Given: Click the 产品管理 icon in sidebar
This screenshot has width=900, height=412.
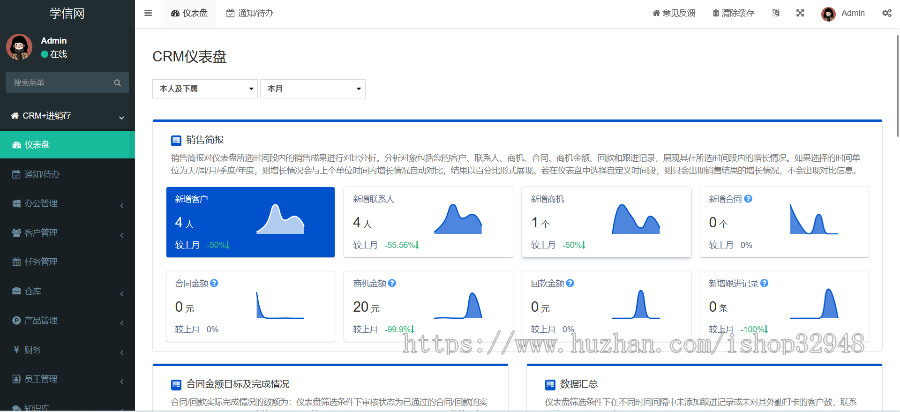Looking at the screenshot, I should pyautogui.click(x=16, y=321).
